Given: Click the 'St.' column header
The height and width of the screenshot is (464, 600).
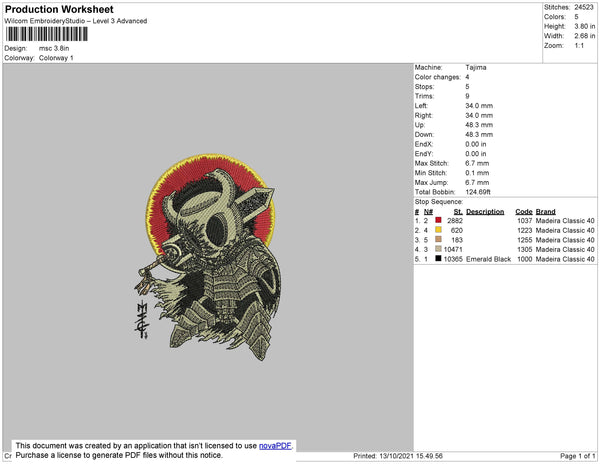Looking at the screenshot, I should 458,212.
